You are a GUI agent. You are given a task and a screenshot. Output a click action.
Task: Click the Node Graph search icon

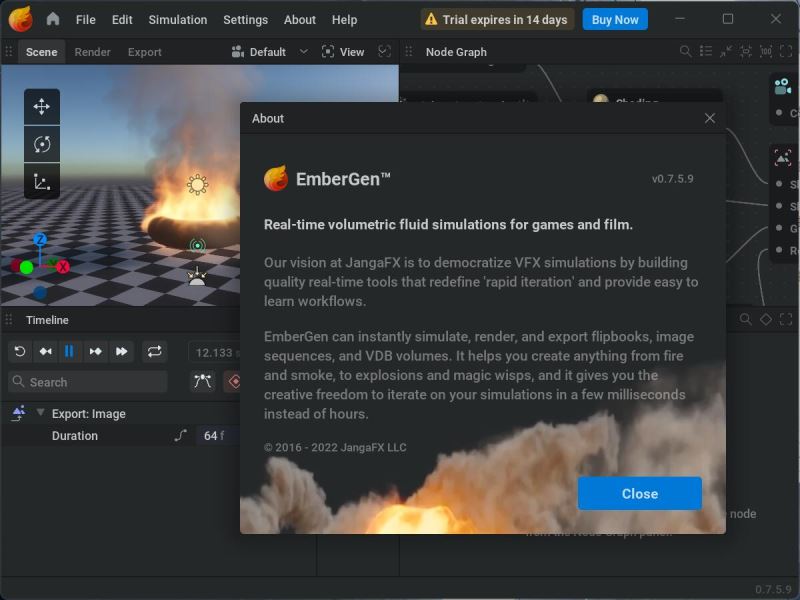pyautogui.click(x=686, y=52)
